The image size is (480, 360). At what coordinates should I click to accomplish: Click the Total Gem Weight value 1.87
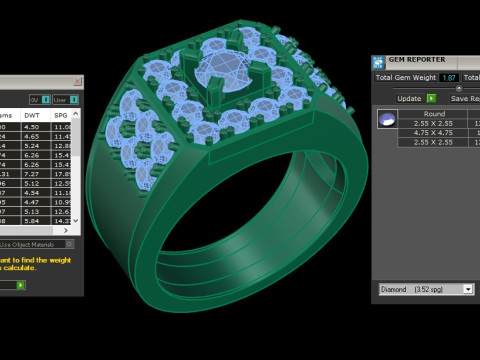[449, 78]
